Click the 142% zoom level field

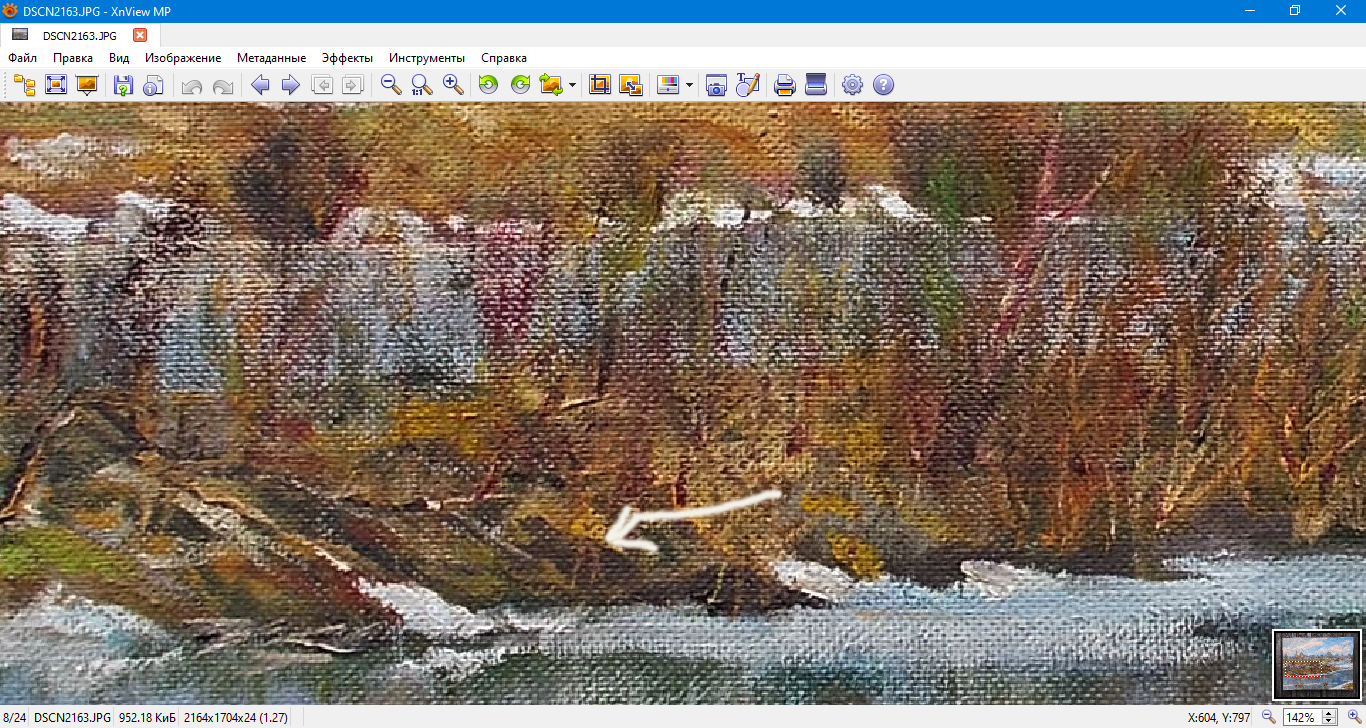click(x=1301, y=718)
